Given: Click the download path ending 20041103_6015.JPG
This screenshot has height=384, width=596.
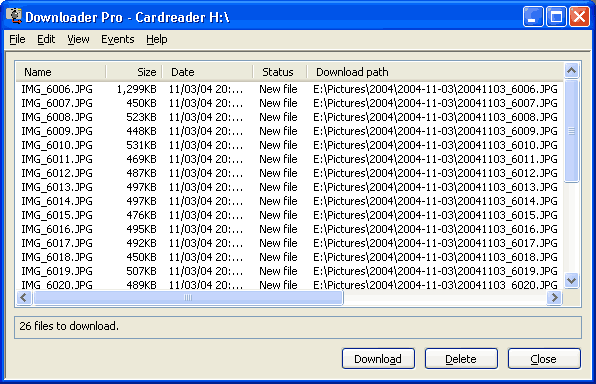Looking at the screenshot, I should tap(435, 215).
